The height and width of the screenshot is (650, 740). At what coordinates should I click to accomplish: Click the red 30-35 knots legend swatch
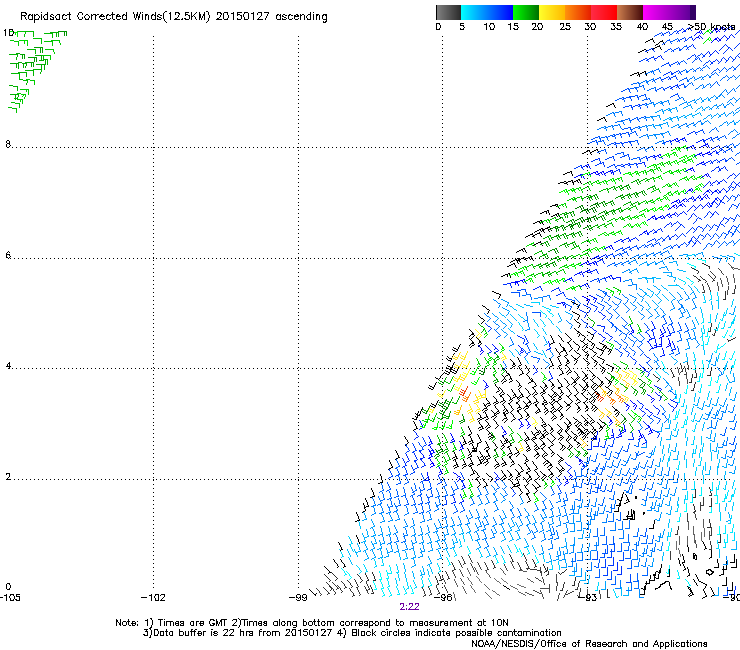[604, 12]
